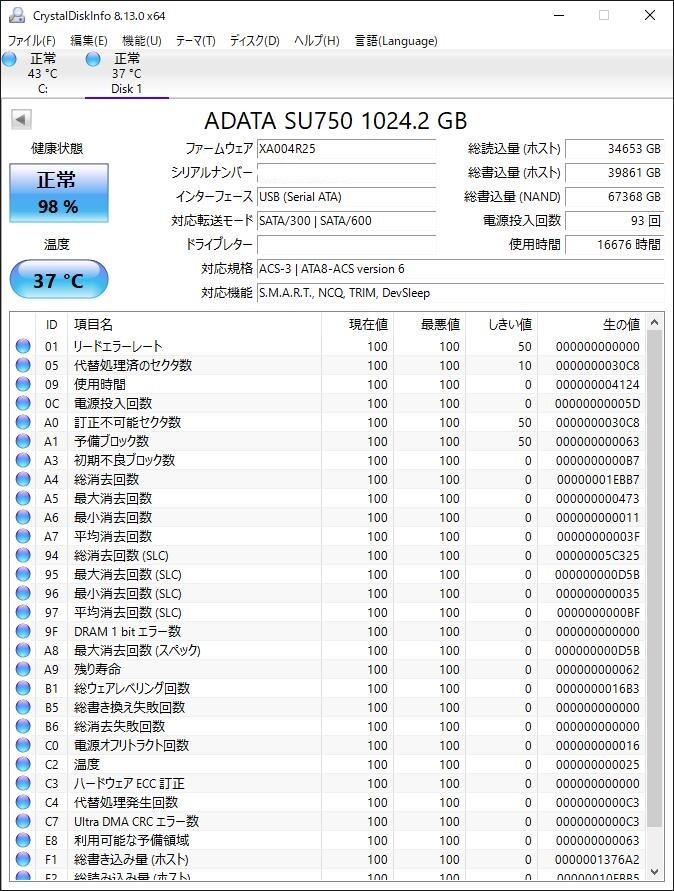Click status icon for row A0 訂正不可能セクタ数
This screenshot has height=891, width=674.
click(23, 422)
